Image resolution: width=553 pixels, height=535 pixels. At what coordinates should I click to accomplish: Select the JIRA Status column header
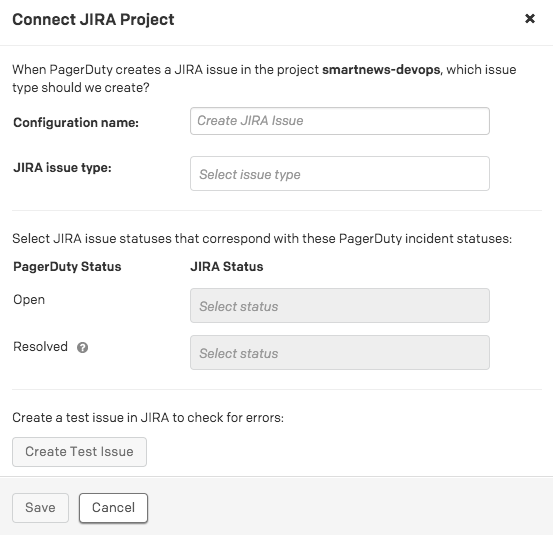(227, 267)
